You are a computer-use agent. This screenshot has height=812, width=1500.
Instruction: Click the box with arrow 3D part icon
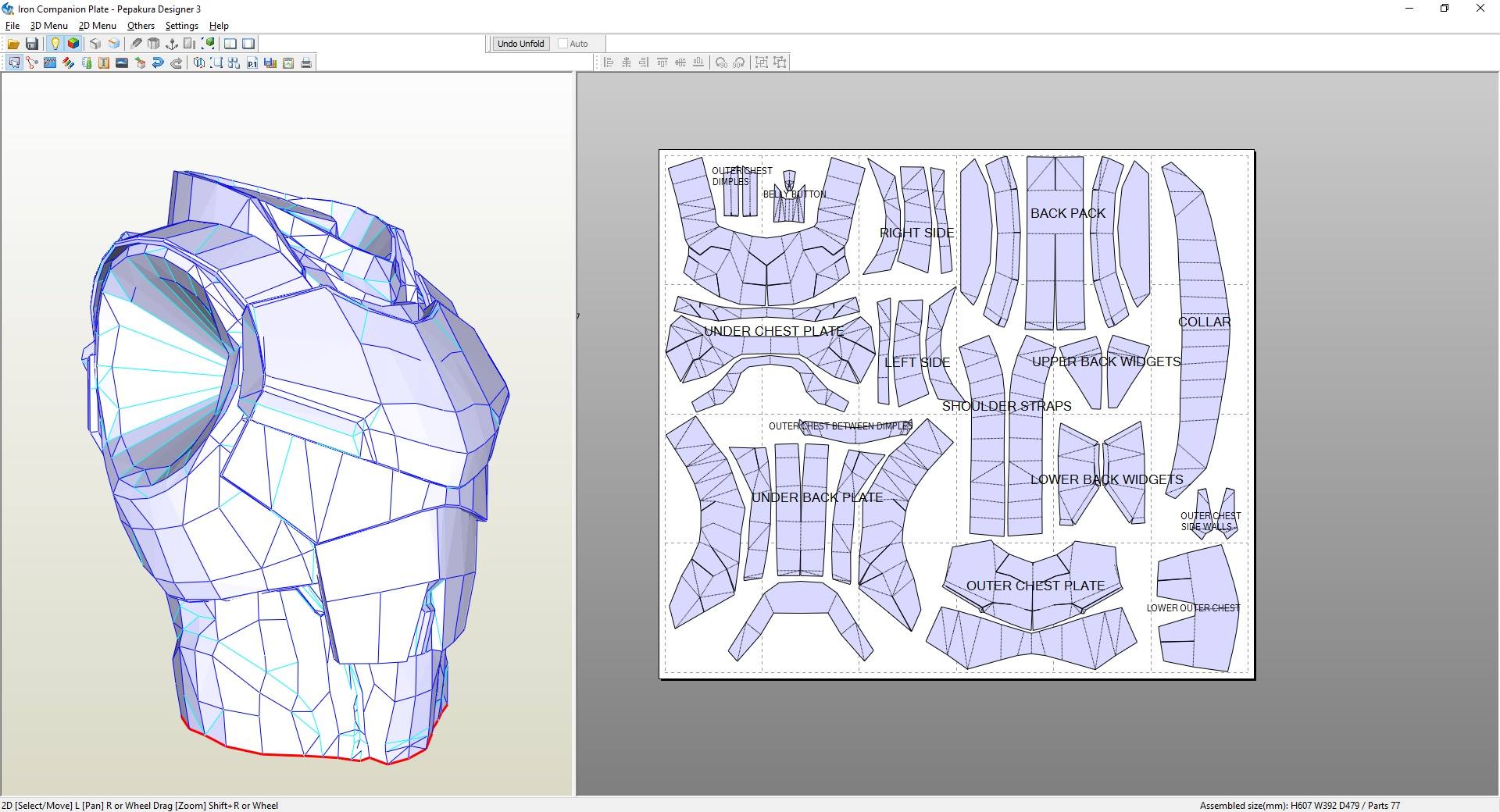pos(140,62)
